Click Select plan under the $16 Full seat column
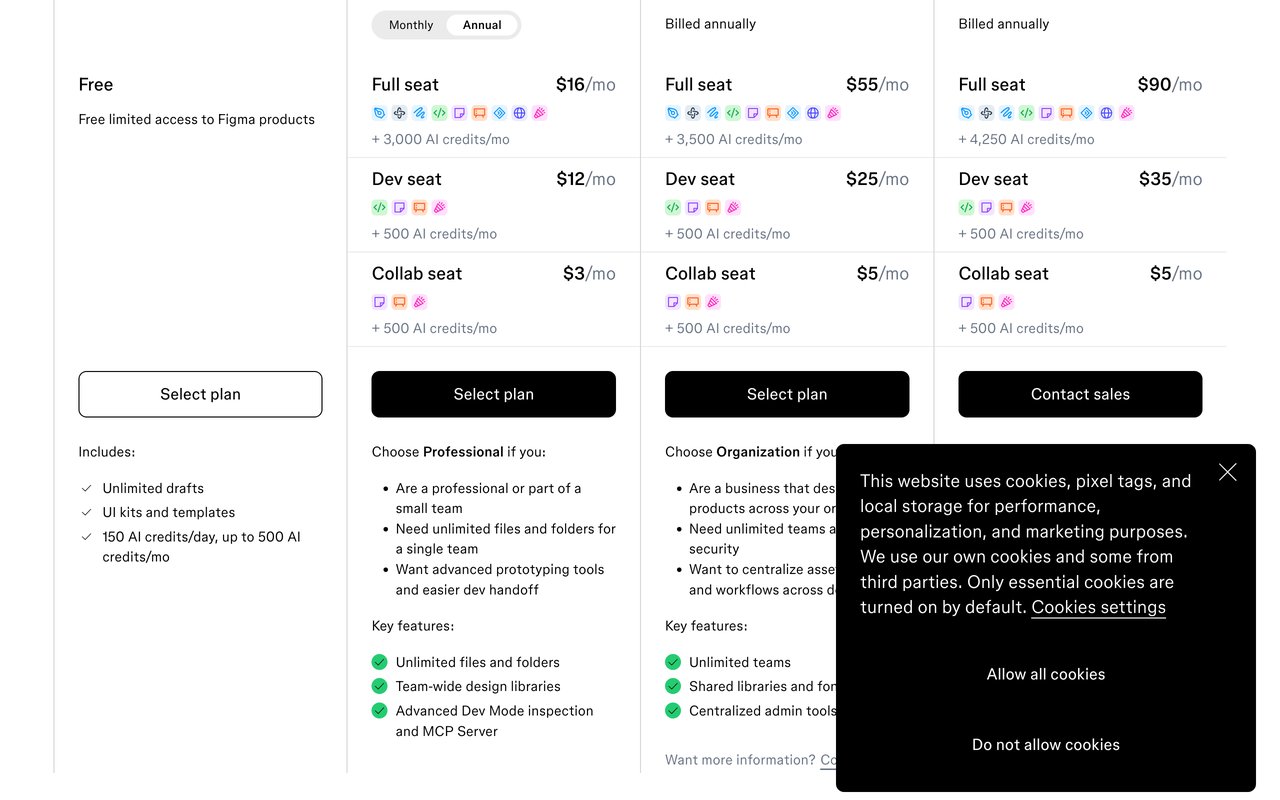 [x=494, y=394]
